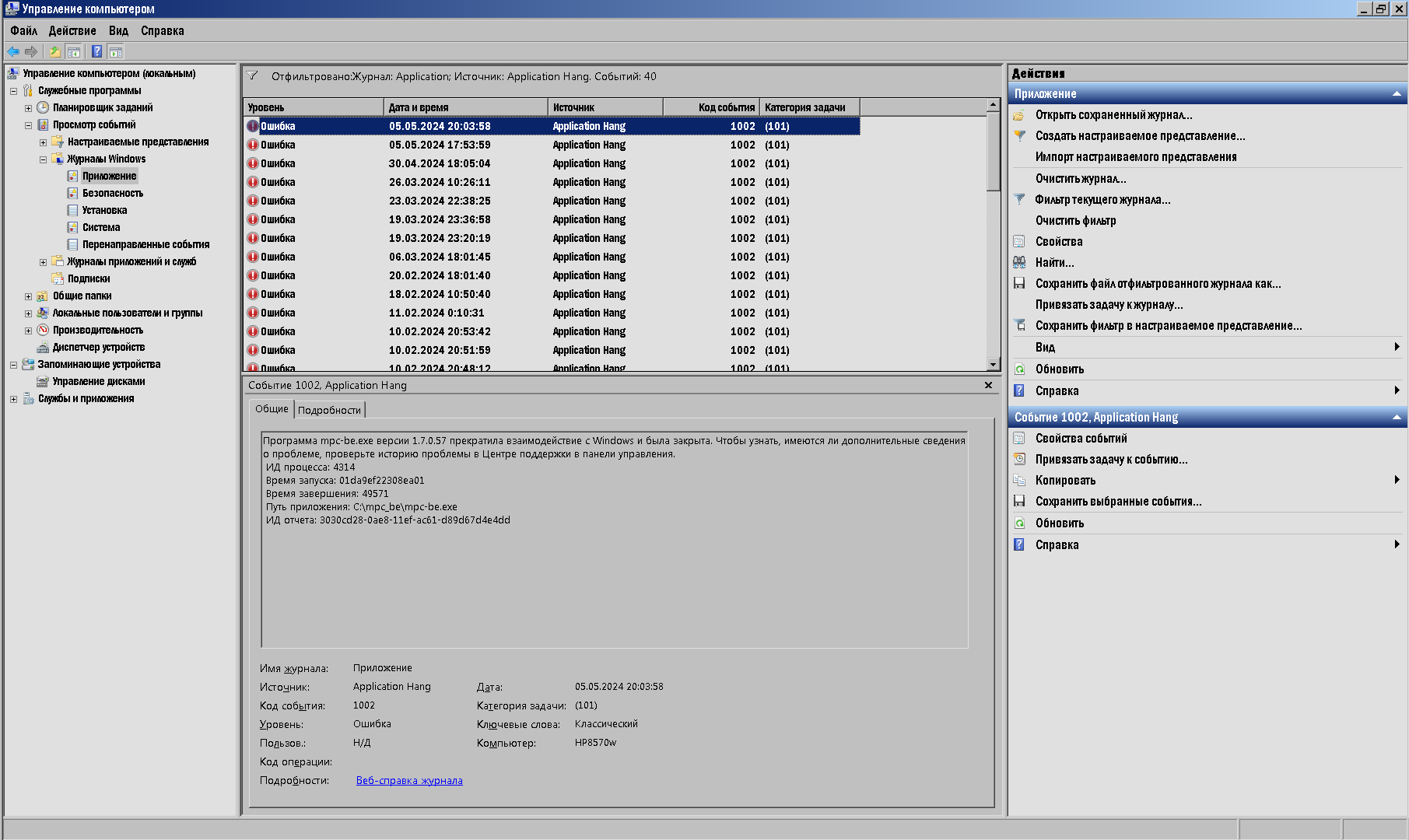Screen dimensions: 1409x840
Task: Collapse the Журналы Windows node
Action: (x=43, y=159)
